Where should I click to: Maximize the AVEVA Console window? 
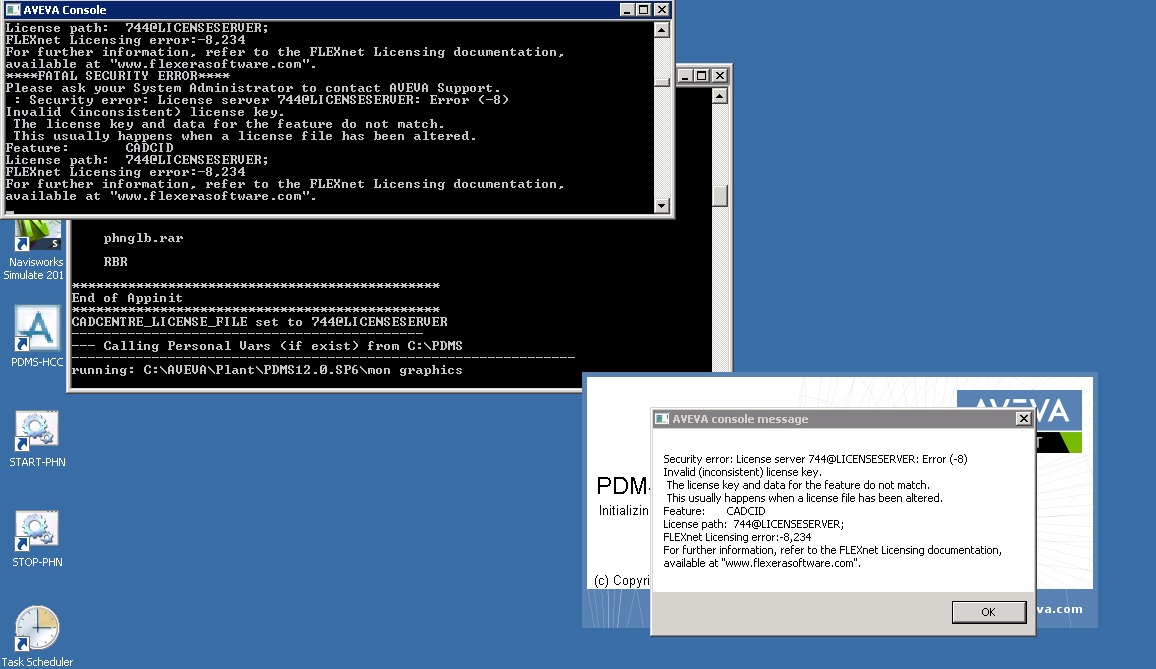(644, 10)
